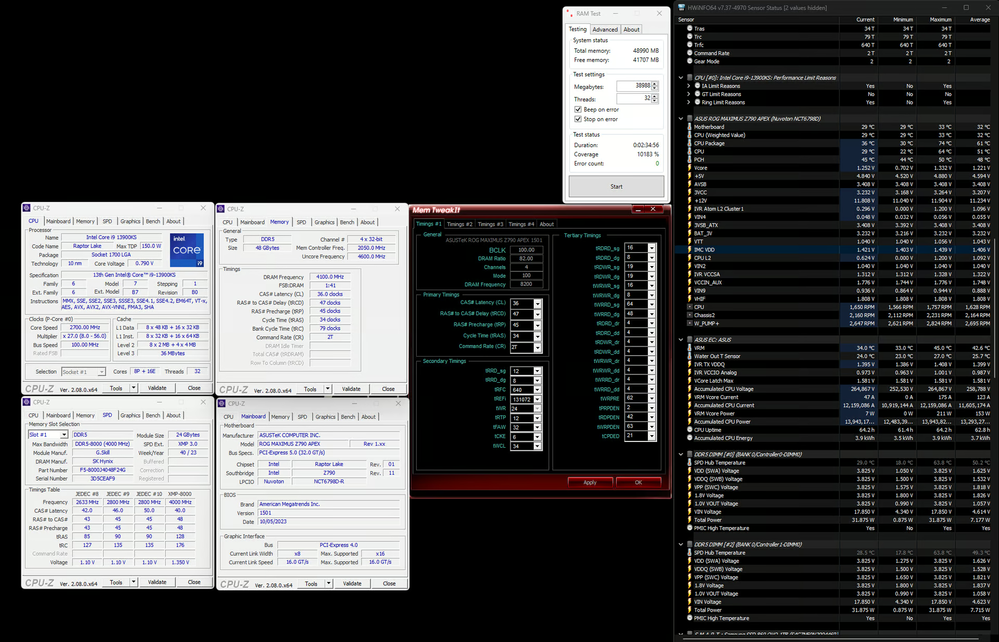Click the RAM Test title bar icon
Viewport: 999px width, 642px height.
[x=571, y=13]
